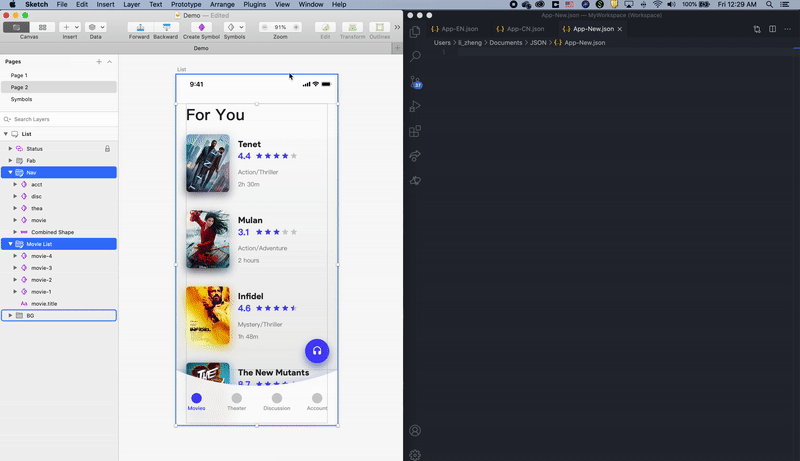
Task: Open the App-EN.json editor tab
Action: pyautogui.click(x=455, y=29)
